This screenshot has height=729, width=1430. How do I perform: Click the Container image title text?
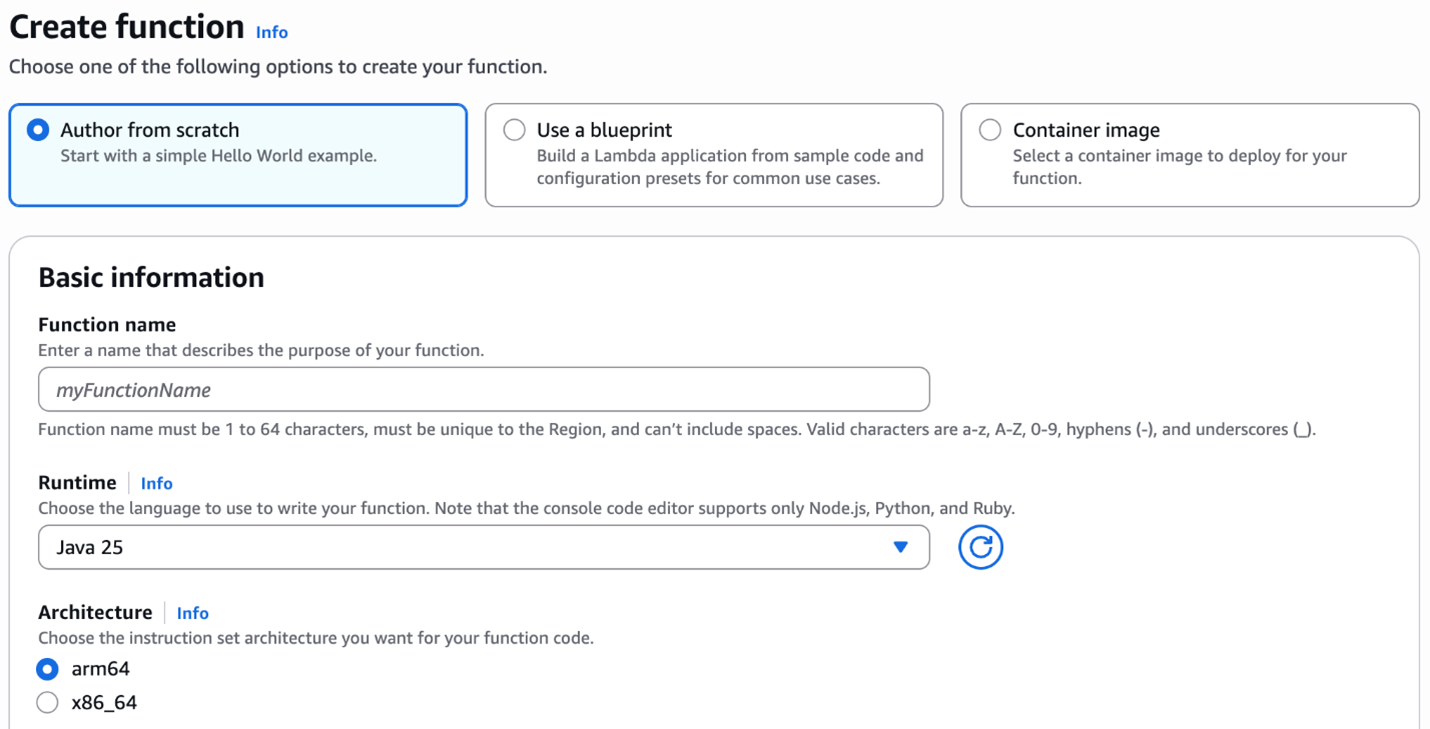[x=1086, y=130]
